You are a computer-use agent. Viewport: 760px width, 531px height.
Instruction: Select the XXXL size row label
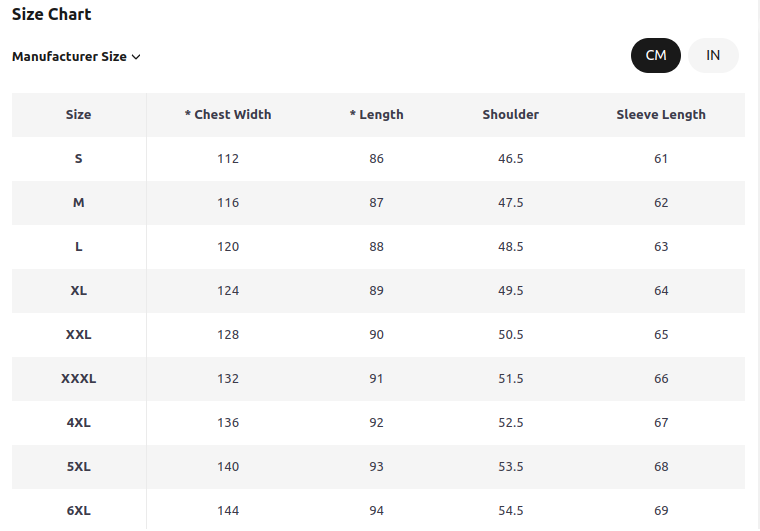click(79, 379)
